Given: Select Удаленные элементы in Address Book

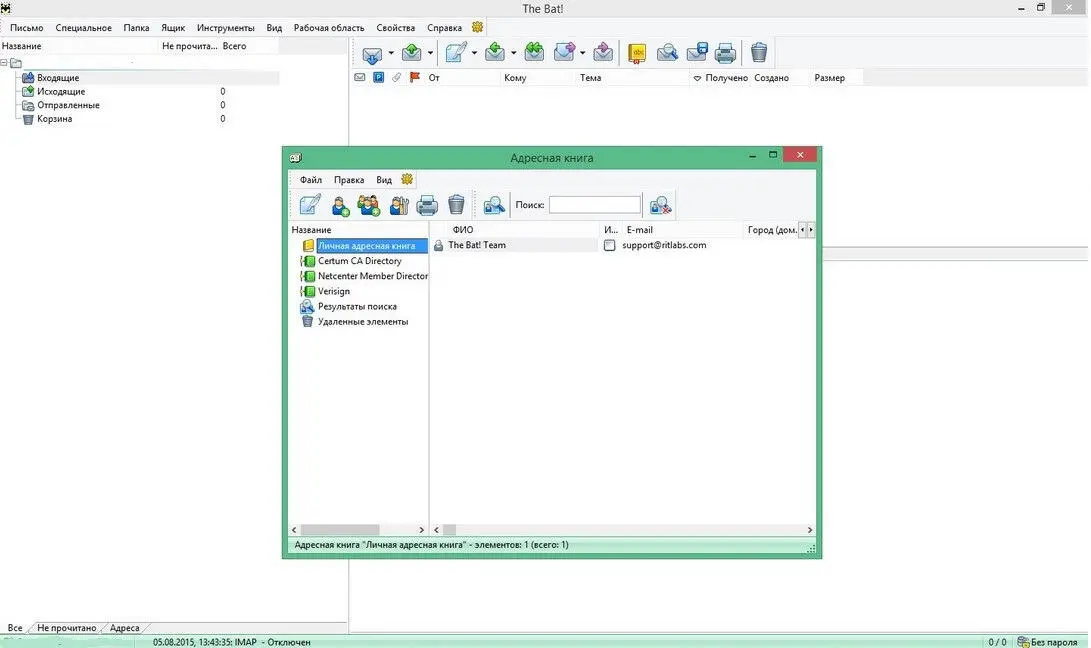Looking at the screenshot, I should click(363, 322).
